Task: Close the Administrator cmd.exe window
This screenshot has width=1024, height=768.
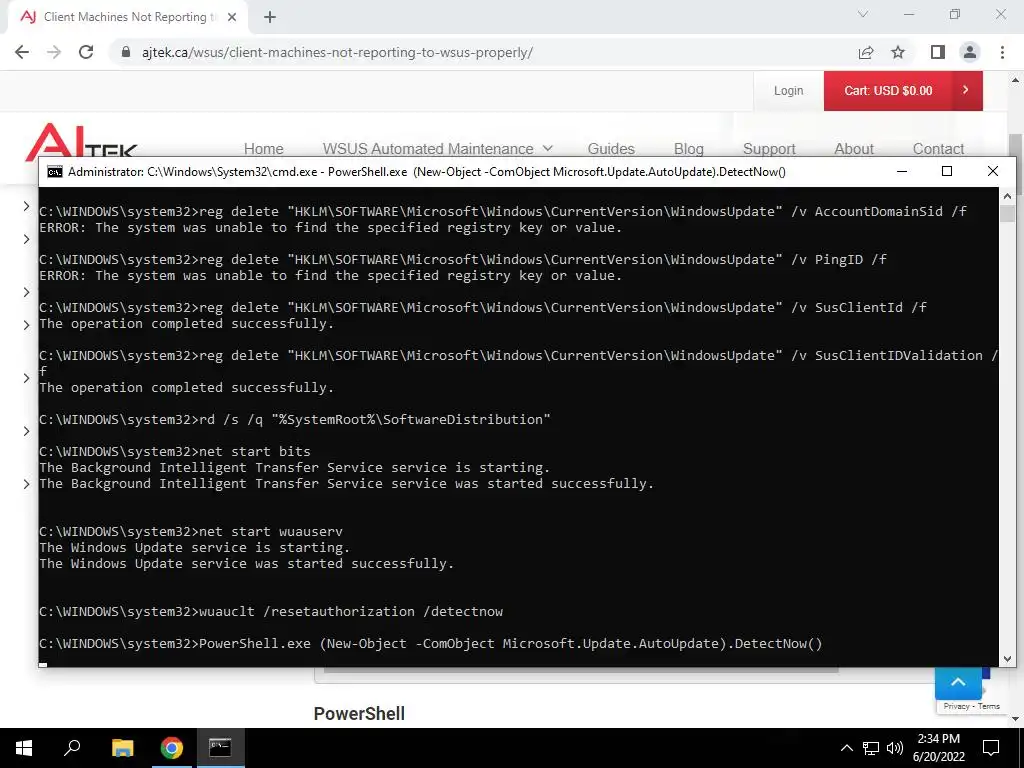Action: click(x=993, y=171)
